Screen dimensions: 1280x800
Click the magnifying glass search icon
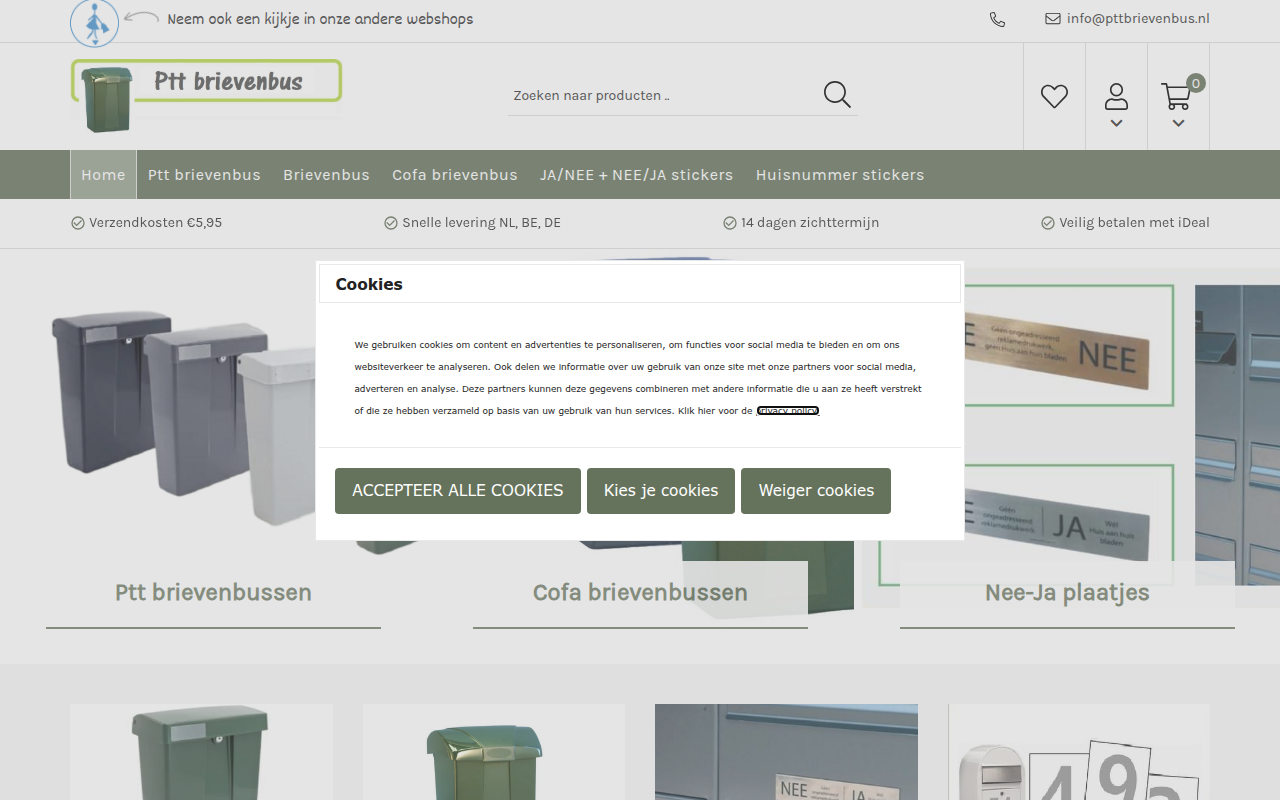(x=837, y=95)
